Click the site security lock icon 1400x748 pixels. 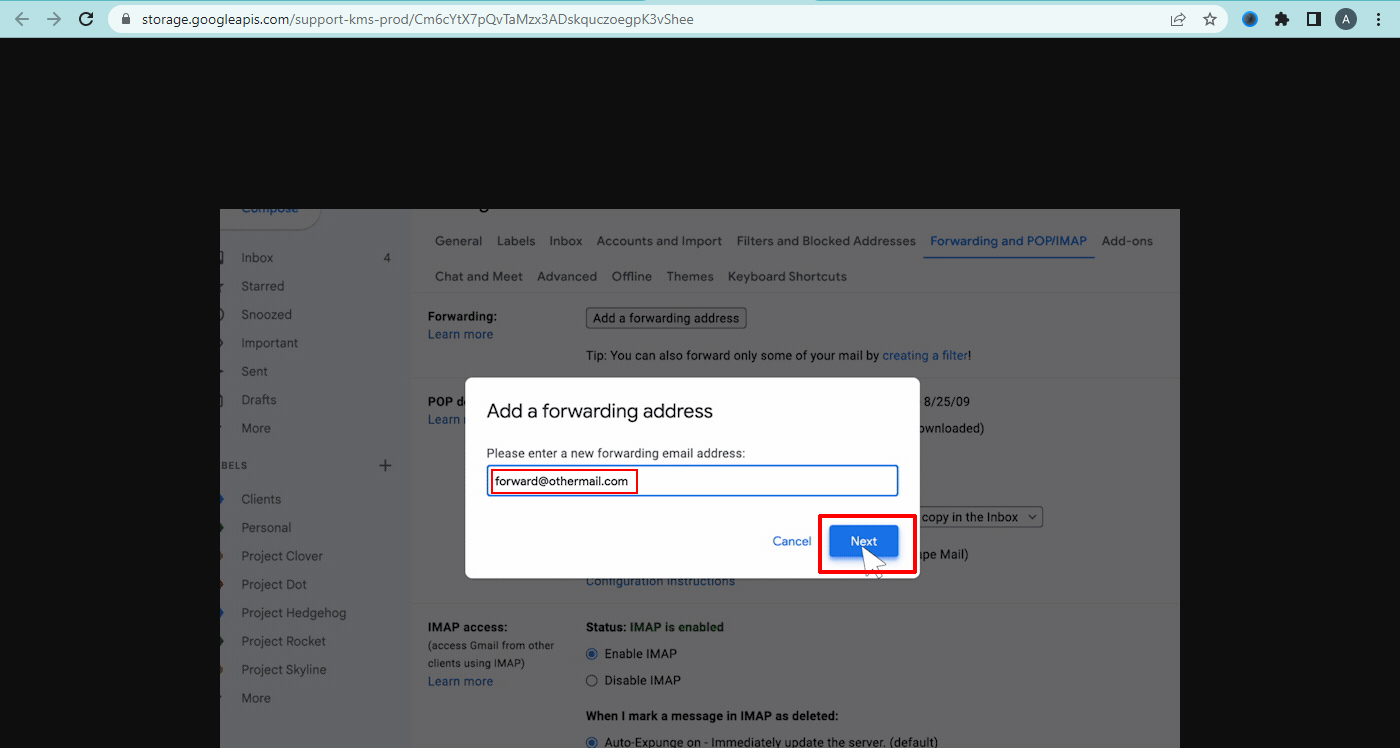click(125, 18)
